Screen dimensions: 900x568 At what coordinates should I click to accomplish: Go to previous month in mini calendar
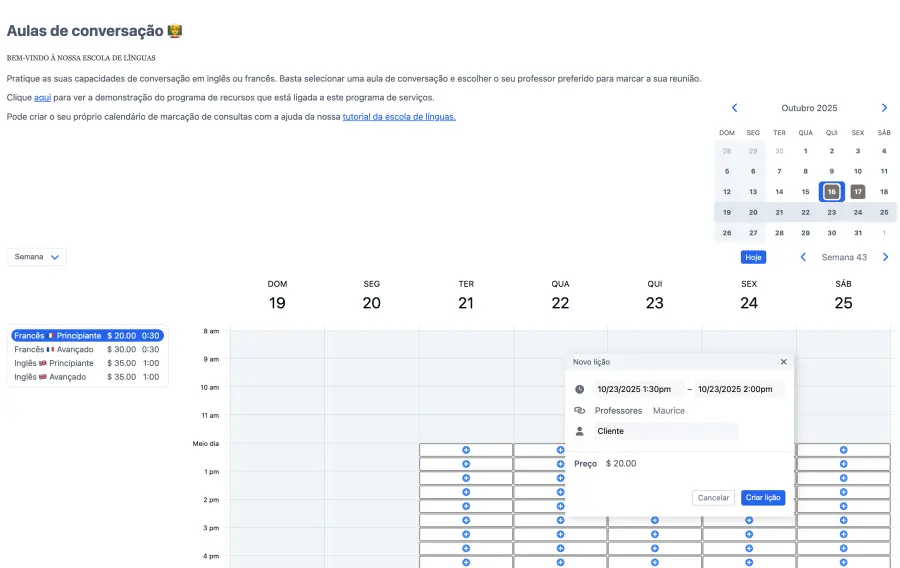point(734,108)
